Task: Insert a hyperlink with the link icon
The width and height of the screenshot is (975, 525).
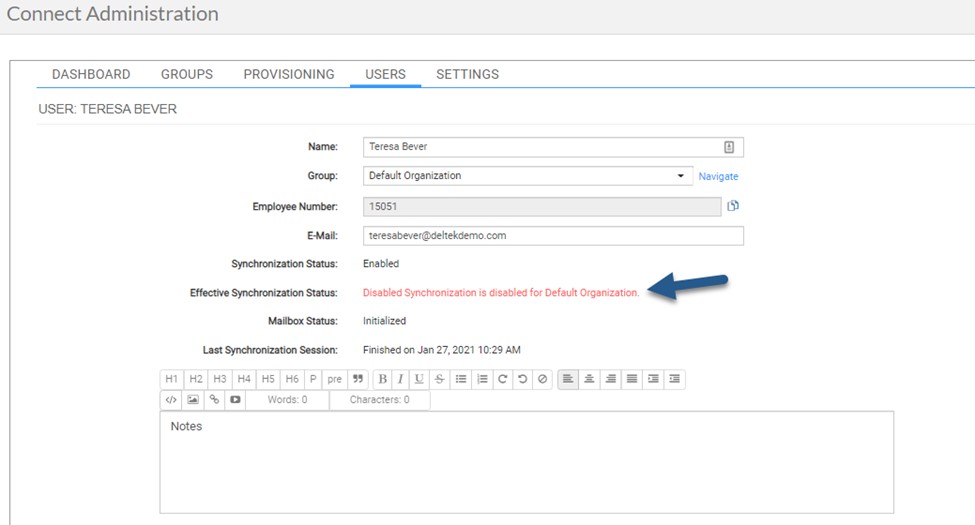Action: click(213, 400)
